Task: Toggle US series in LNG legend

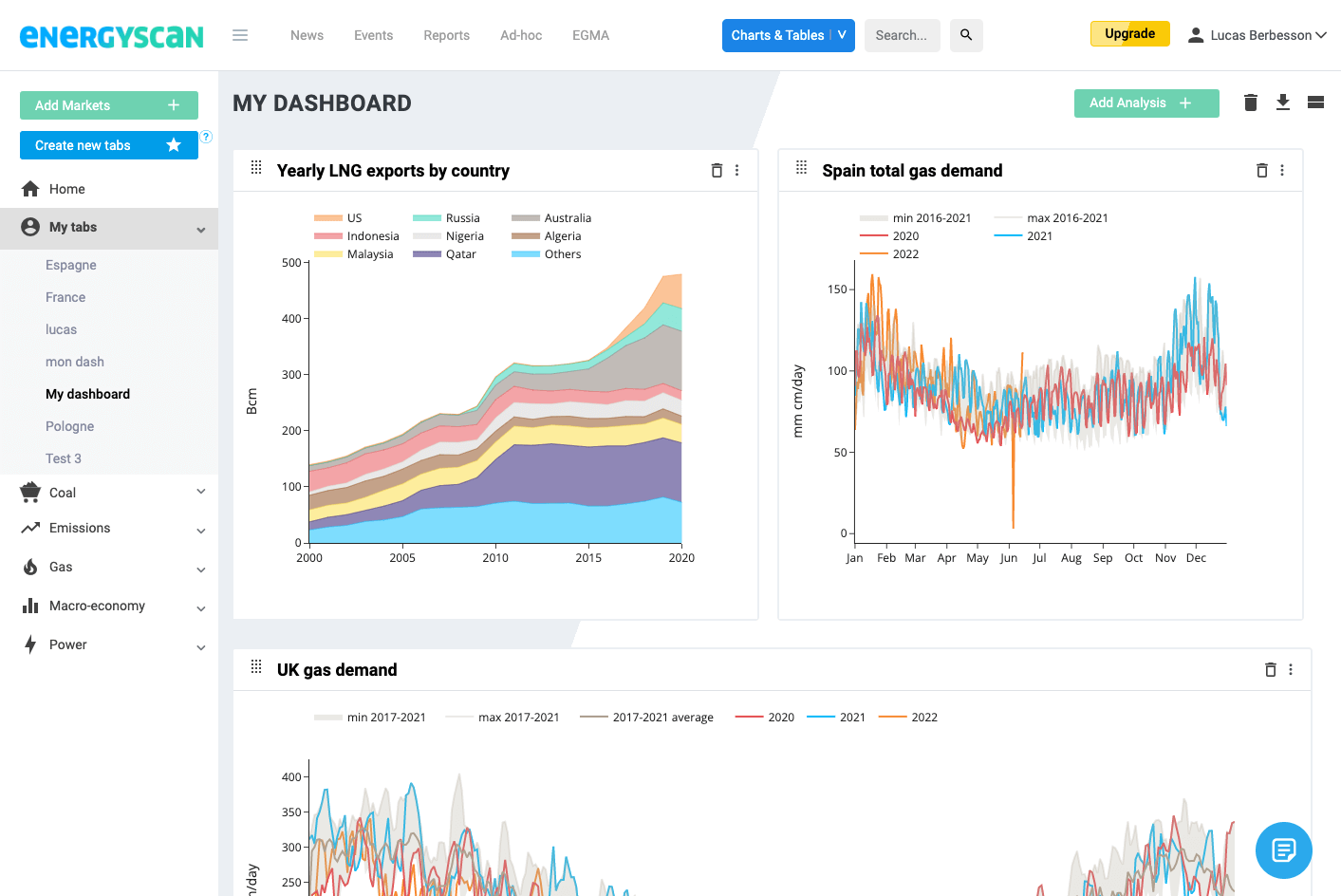Action: point(338,218)
